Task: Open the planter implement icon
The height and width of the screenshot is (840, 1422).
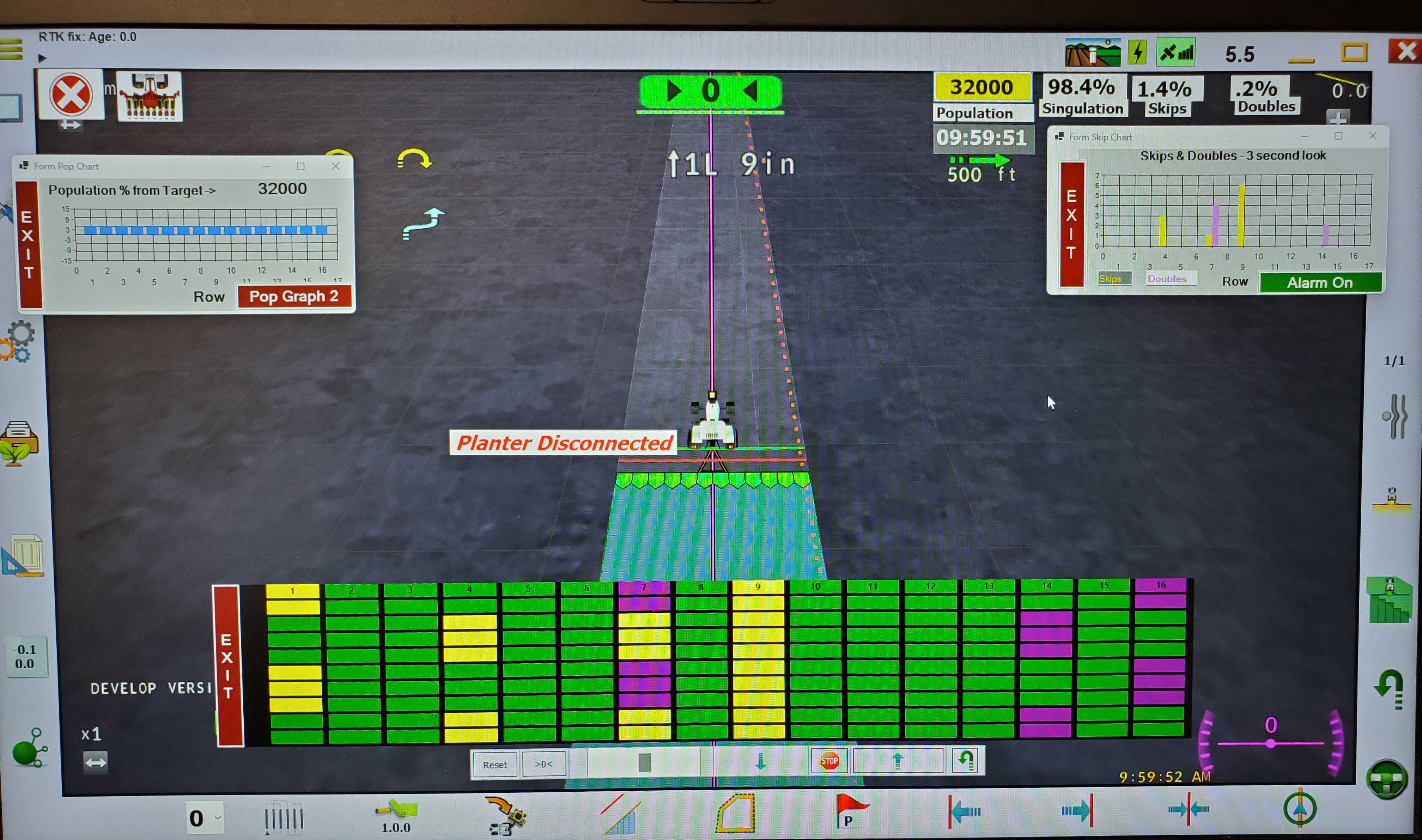Action: (150, 96)
